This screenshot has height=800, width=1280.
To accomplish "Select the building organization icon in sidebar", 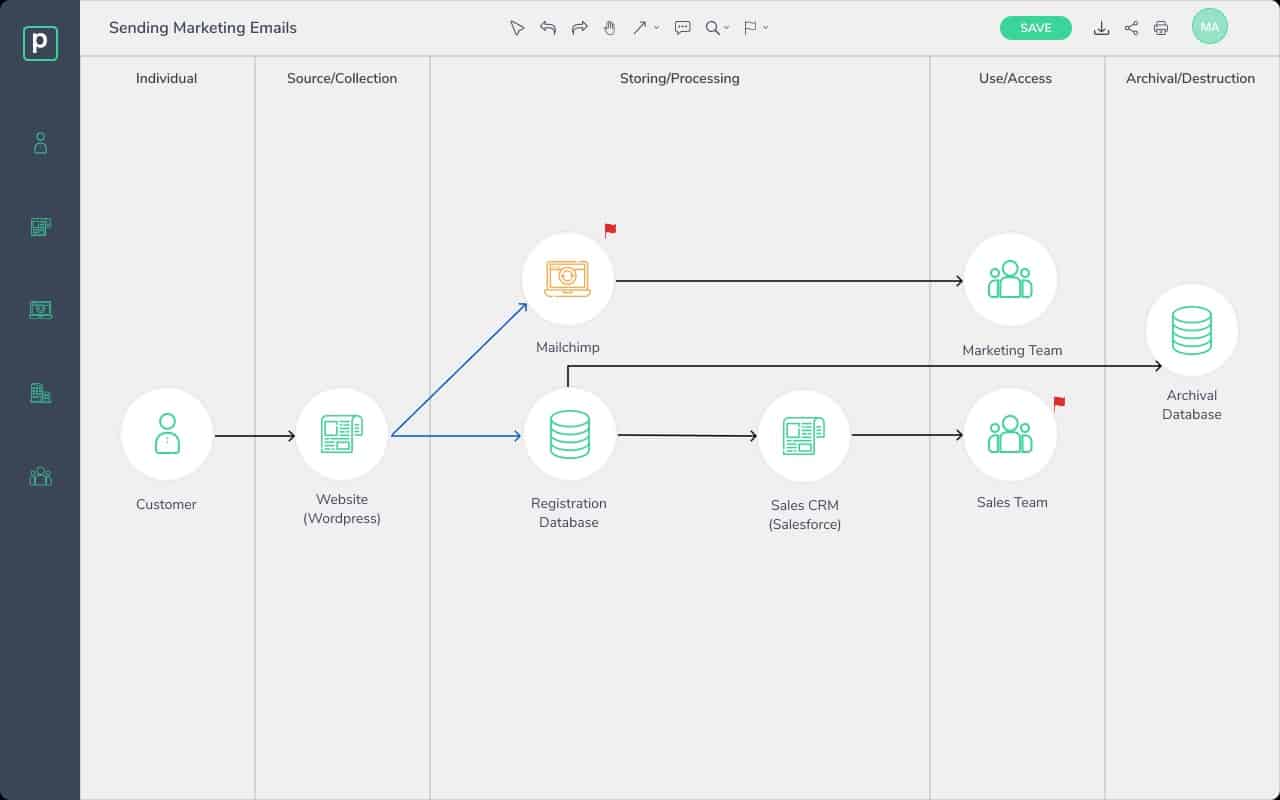I will click(40, 393).
